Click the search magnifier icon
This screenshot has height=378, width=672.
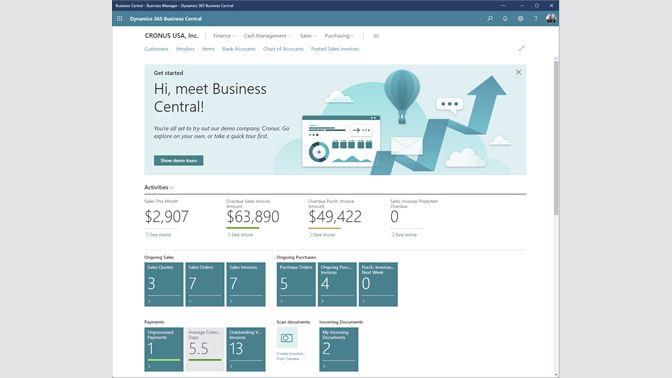click(490, 19)
